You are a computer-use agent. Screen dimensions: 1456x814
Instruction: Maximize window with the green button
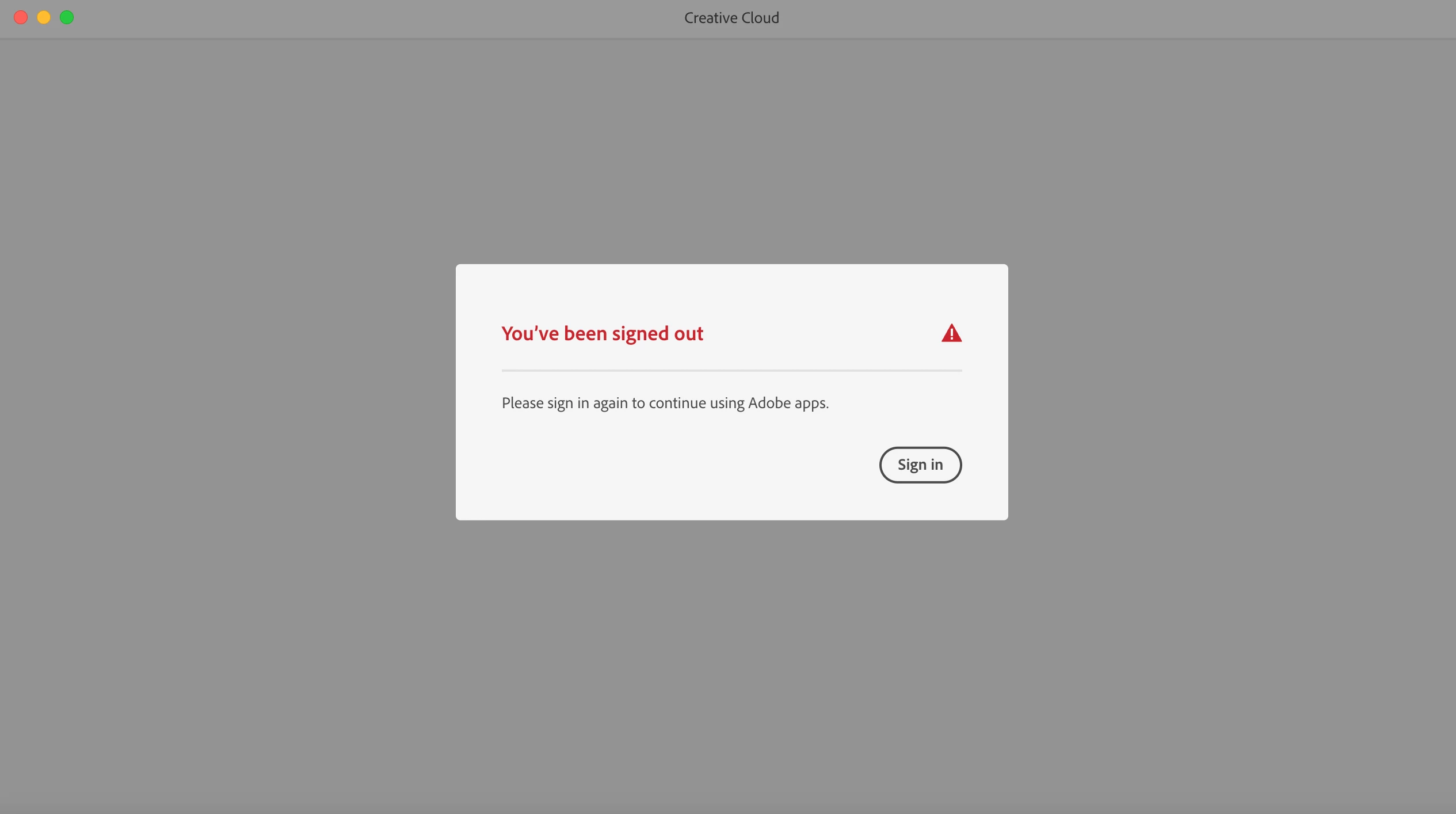click(67, 17)
